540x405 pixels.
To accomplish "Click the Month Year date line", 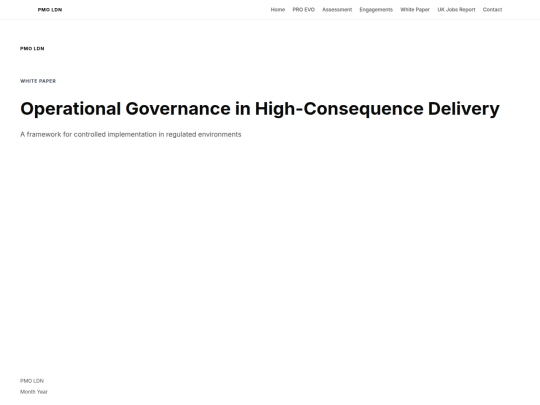I will tap(34, 392).
